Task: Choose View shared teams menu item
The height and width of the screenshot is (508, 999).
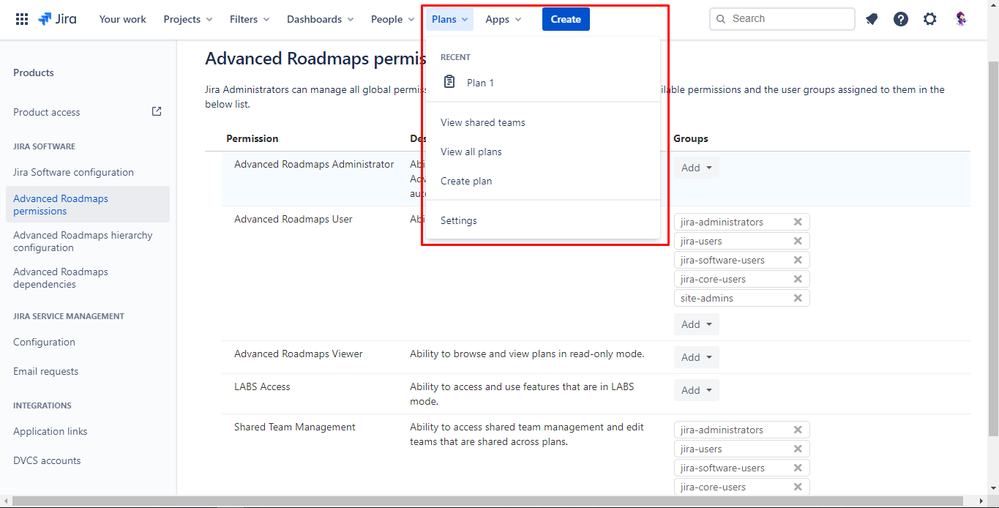Action: click(542, 122)
